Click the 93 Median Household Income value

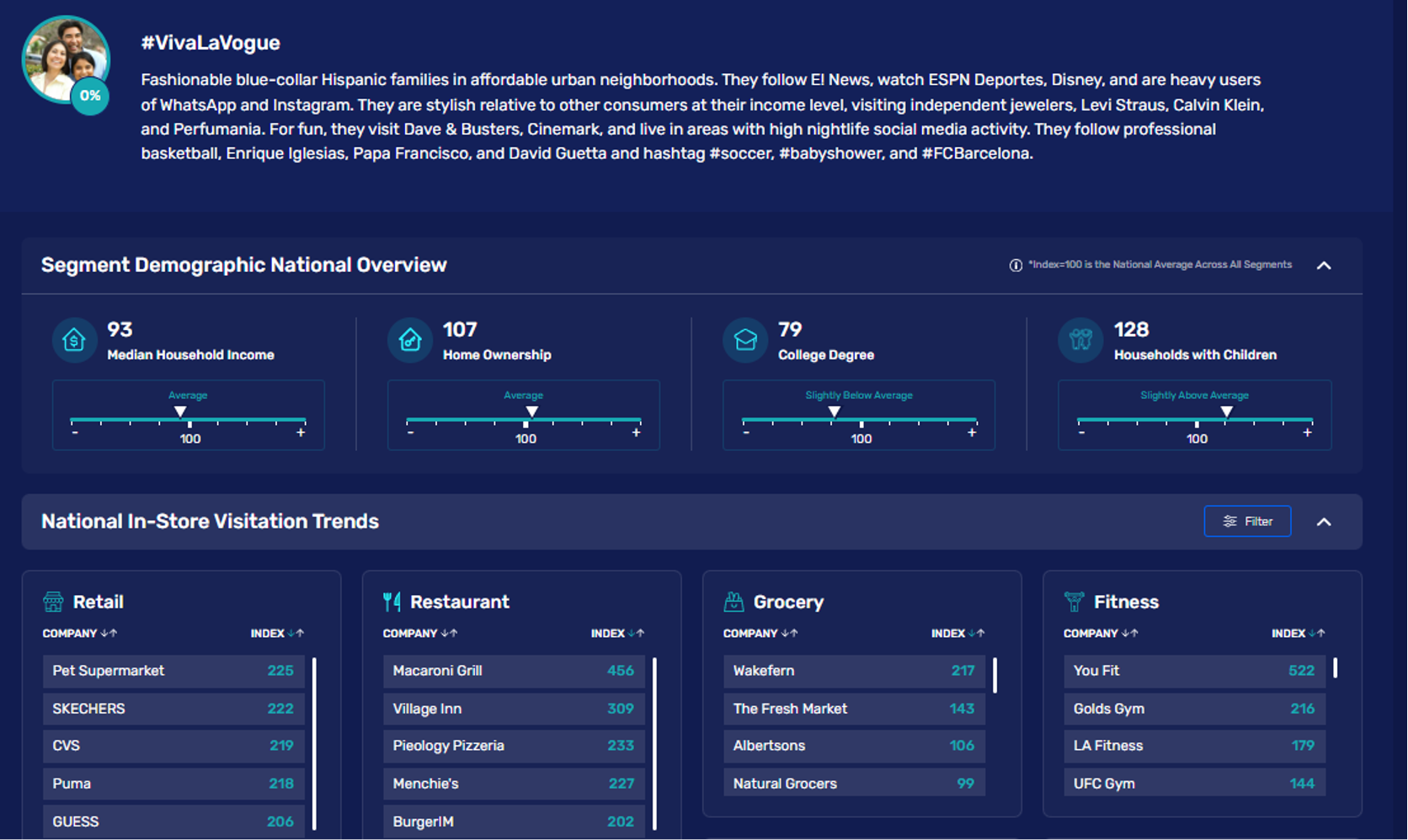(120, 330)
